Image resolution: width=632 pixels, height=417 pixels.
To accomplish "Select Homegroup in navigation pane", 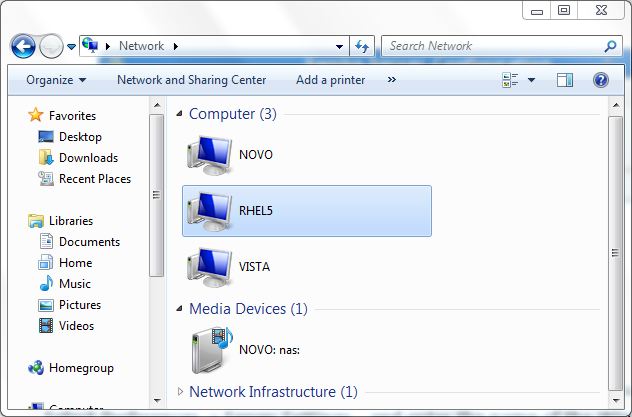I will [x=81, y=368].
